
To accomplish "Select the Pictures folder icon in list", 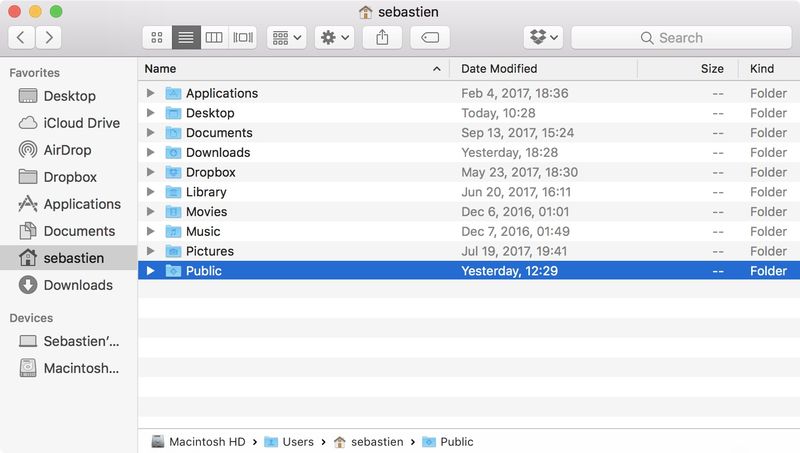I will [x=173, y=251].
